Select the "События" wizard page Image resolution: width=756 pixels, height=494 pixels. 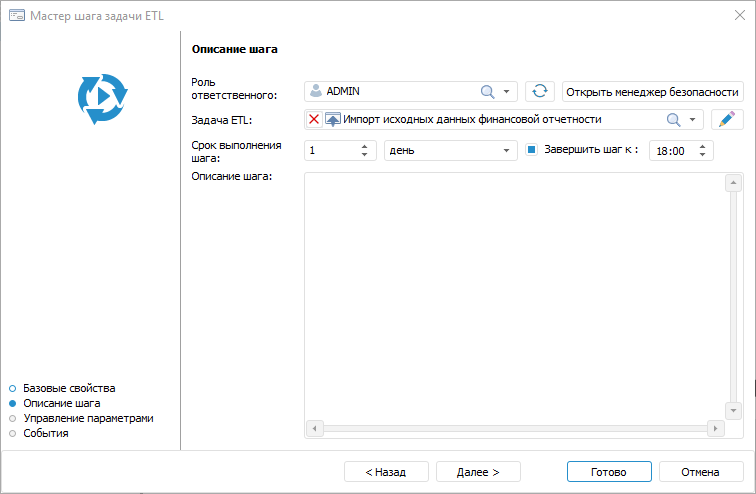(x=45, y=433)
